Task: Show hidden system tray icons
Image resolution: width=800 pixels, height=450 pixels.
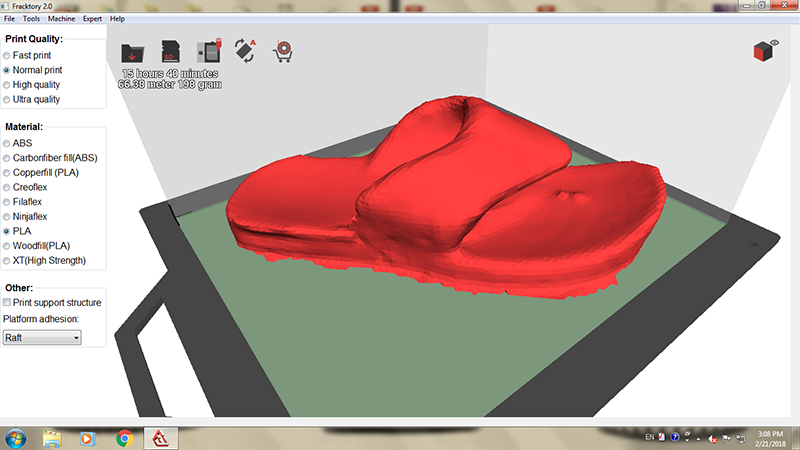Action: [x=699, y=438]
